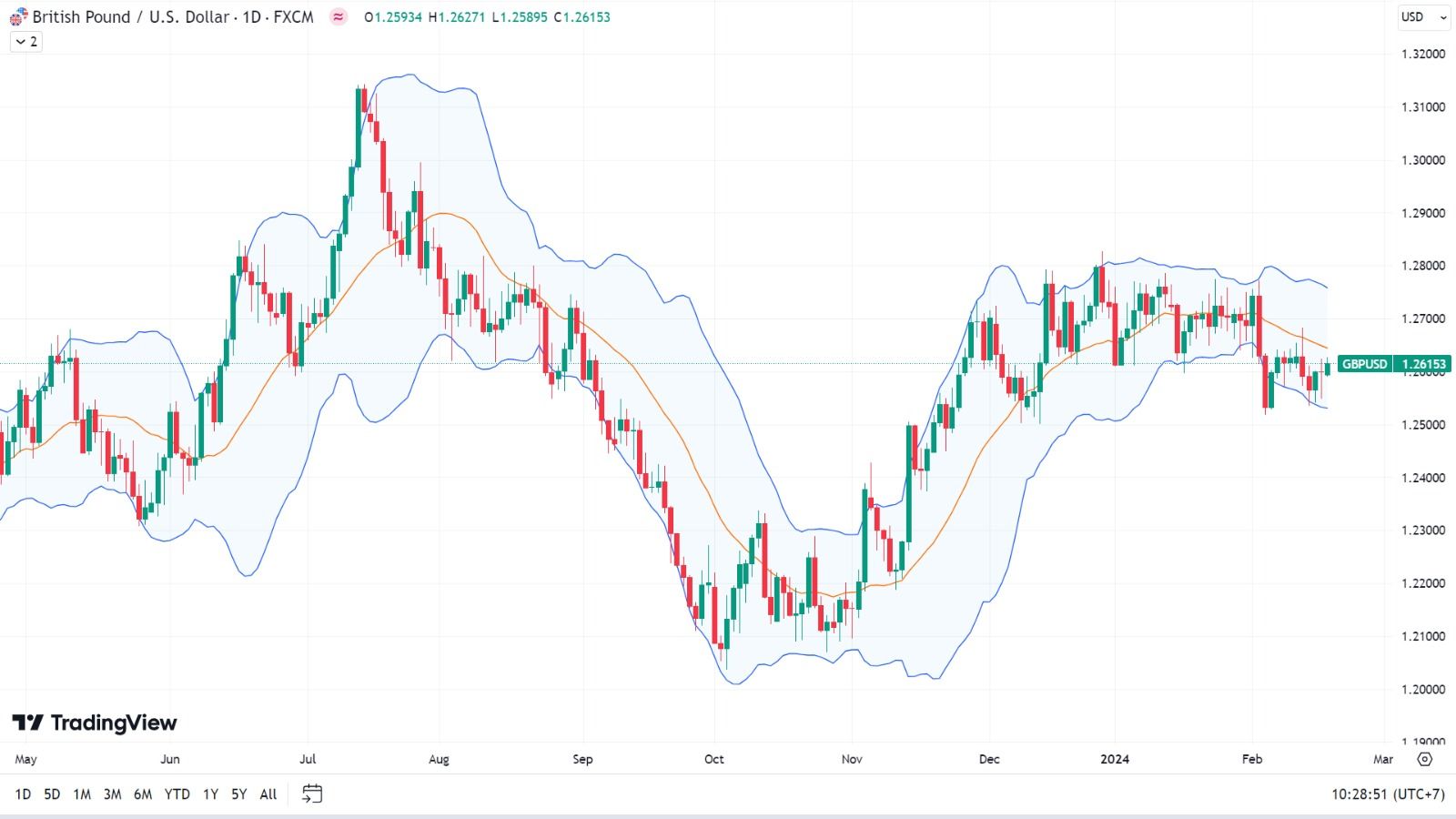Click the Dec label on time axis
The height and width of the screenshot is (819, 1456).
pyautogui.click(x=989, y=759)
